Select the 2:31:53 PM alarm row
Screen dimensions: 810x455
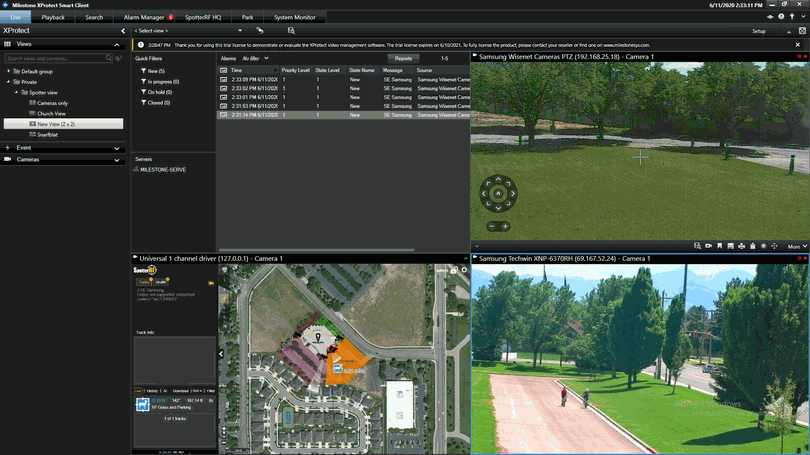[344, 106]
